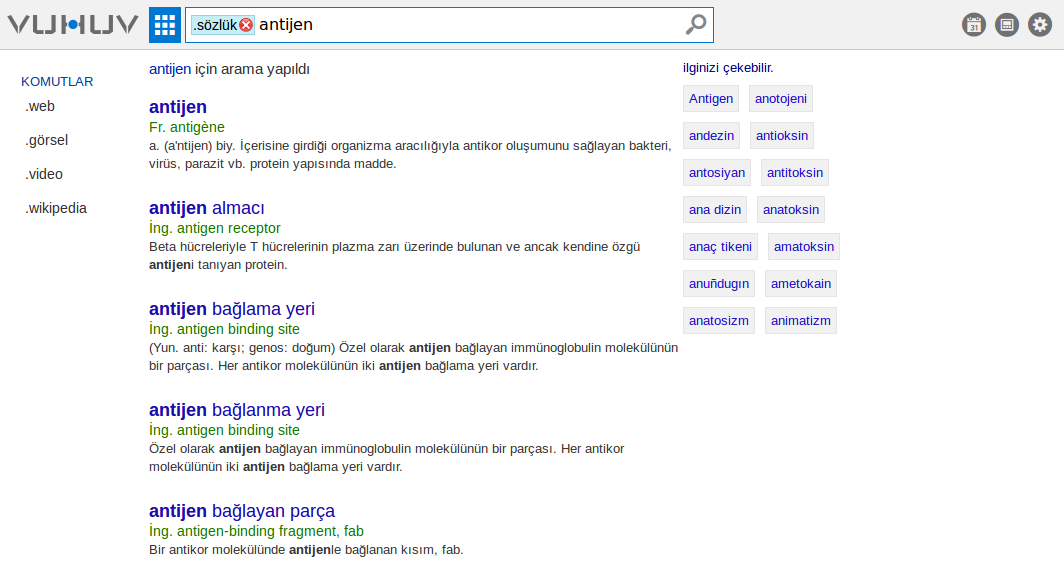1064x581 pixels.
Task: Remove the .sözlük search filter tag
Action: [246, 25]
